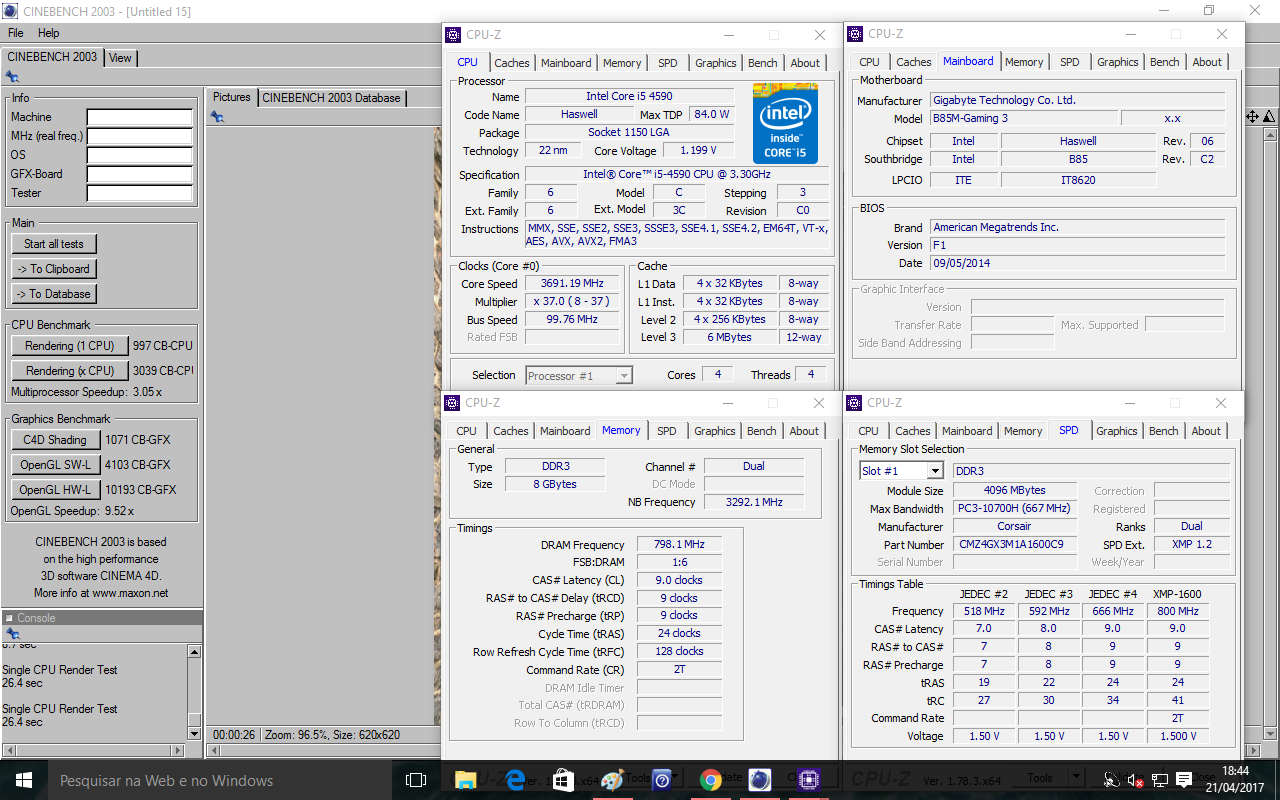Click the OS input field
The height and width of the screenshot is (800, 1280).
pos(139,155)
